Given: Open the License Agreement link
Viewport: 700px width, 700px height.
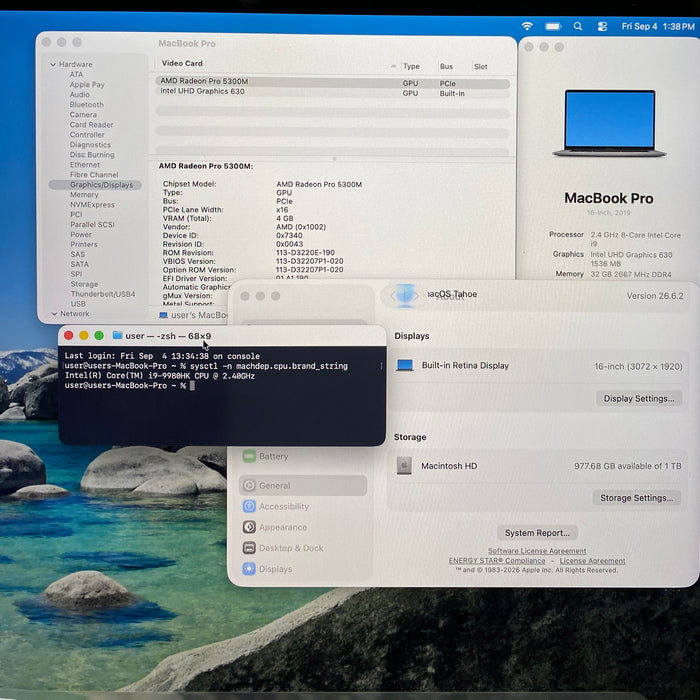Looking at the screenshot, I should click(592, 561).
